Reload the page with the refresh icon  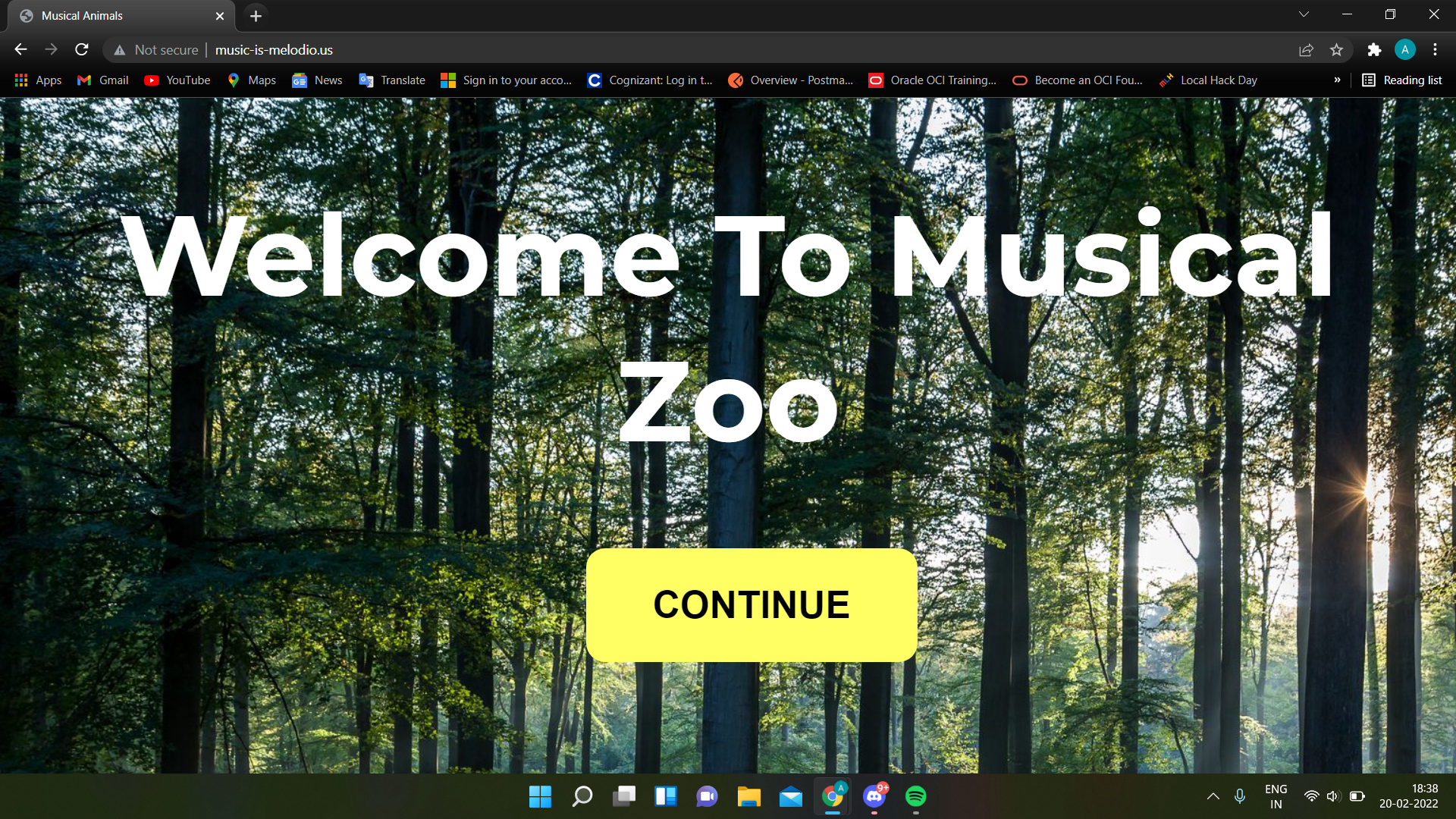click(x=82, y=50)
